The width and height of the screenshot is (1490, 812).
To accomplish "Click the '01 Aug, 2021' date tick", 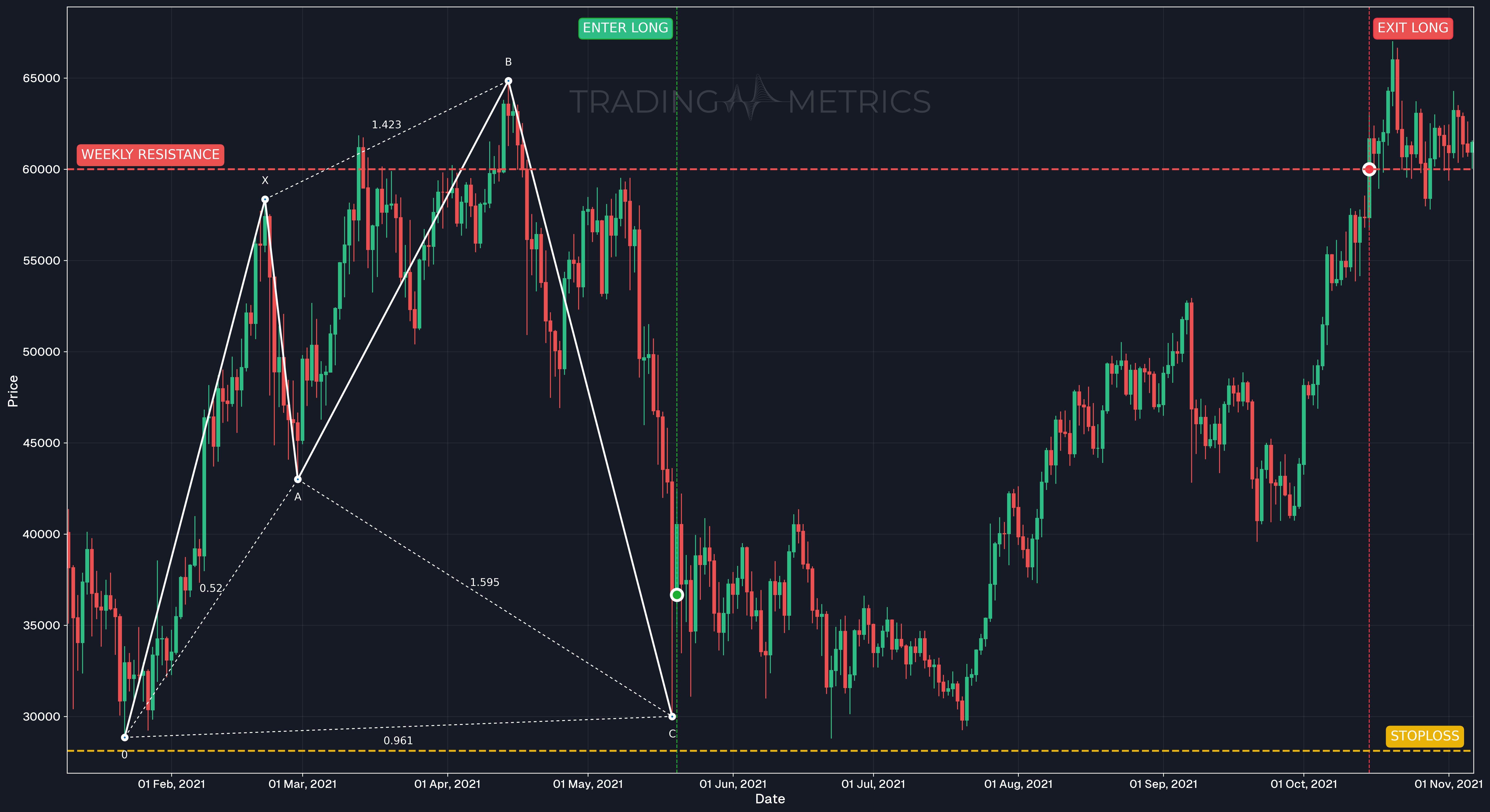I will [x=1019, y=784].
